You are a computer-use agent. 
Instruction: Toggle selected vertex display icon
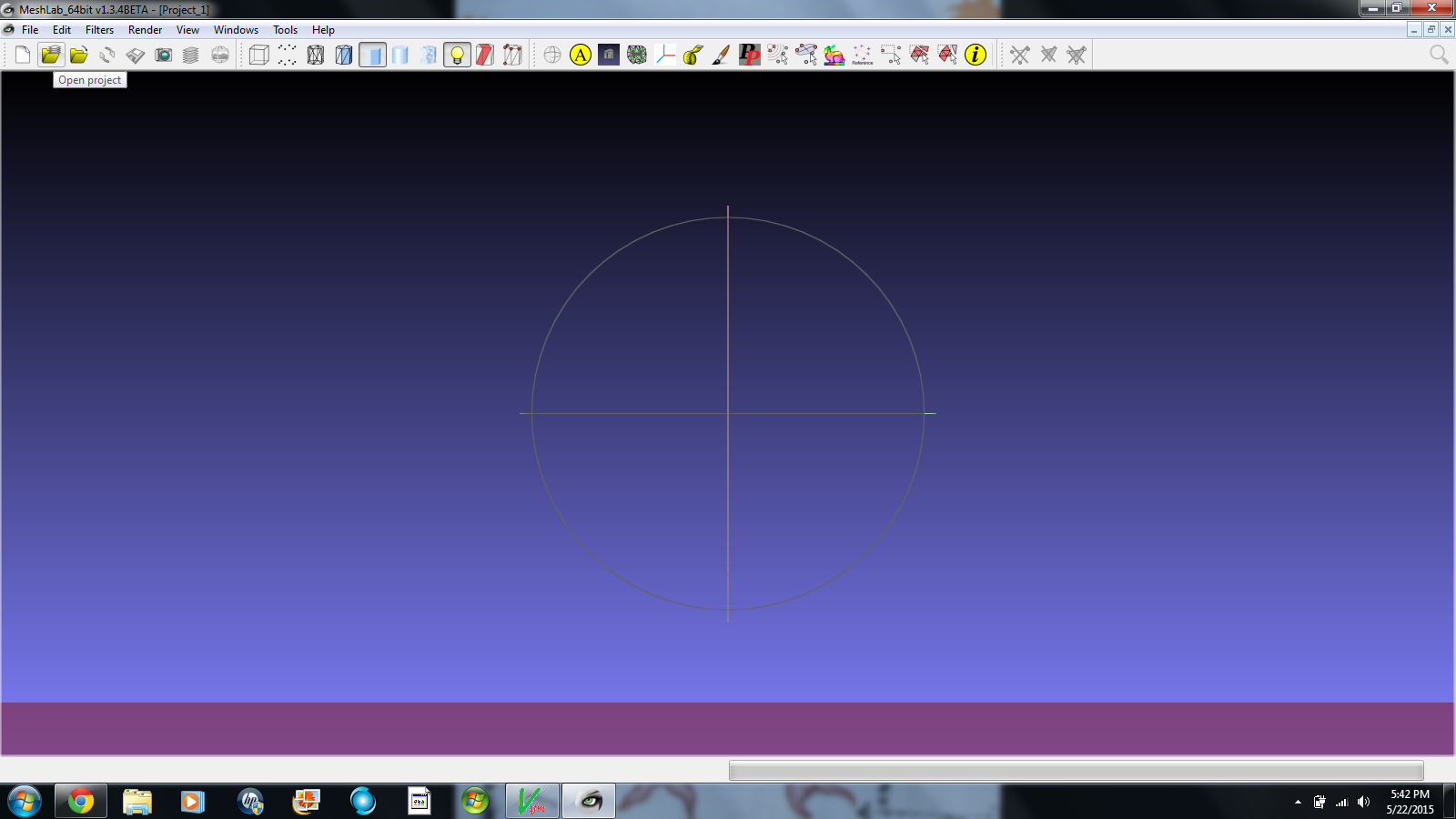pyautogui.click(x=513, y=55)
